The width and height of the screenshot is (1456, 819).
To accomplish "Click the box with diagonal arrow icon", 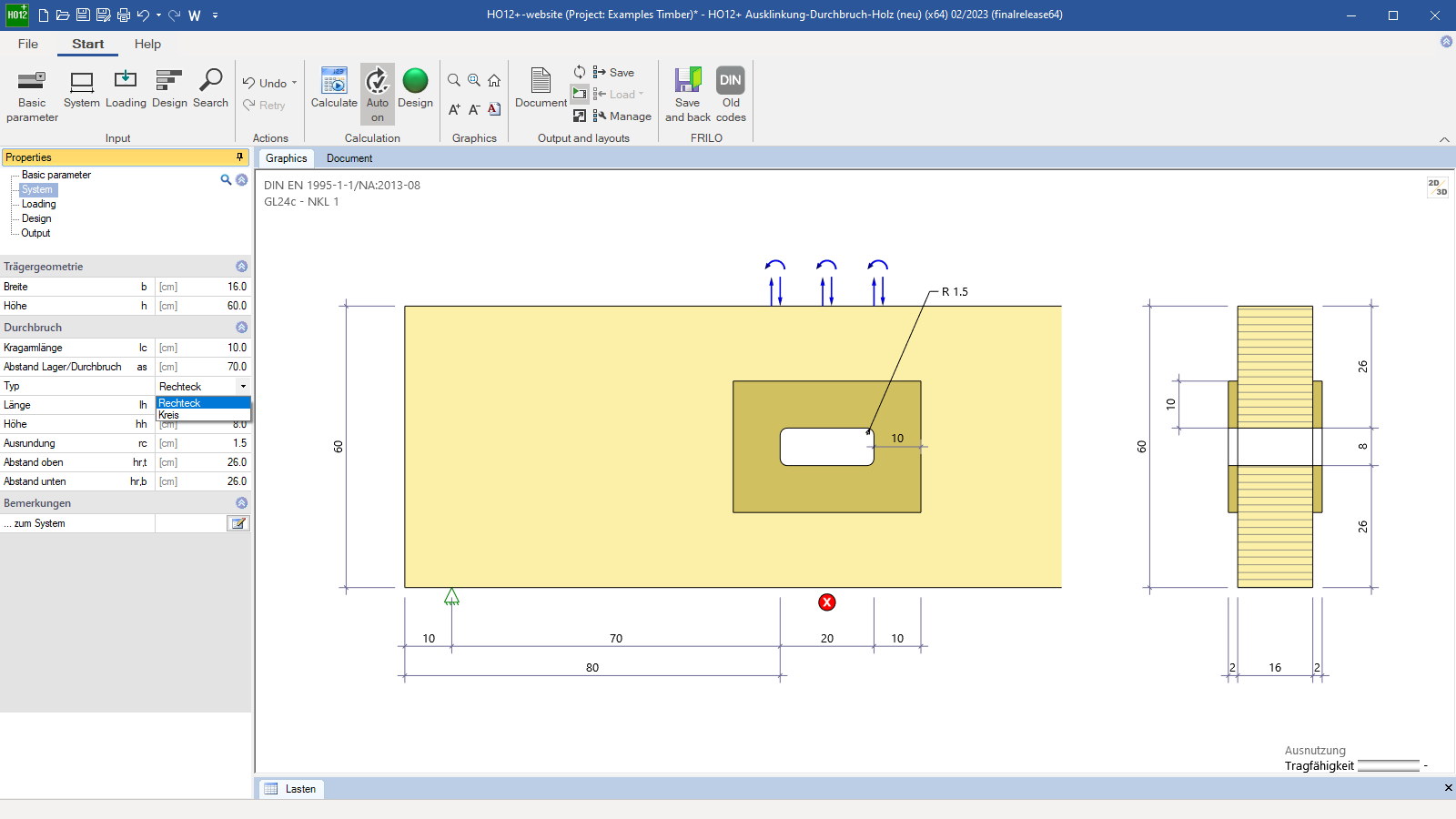I will 580,116.
